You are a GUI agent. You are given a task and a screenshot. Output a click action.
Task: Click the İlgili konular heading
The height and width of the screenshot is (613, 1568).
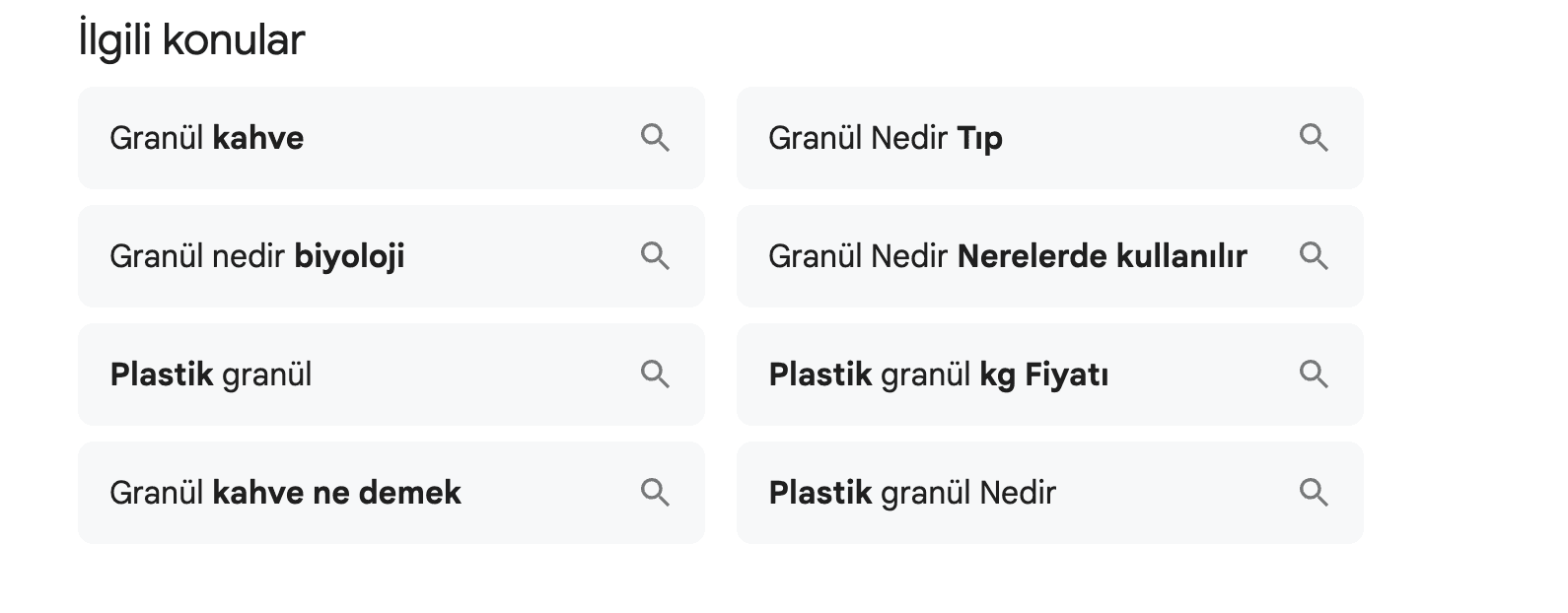tap(192, 40)
